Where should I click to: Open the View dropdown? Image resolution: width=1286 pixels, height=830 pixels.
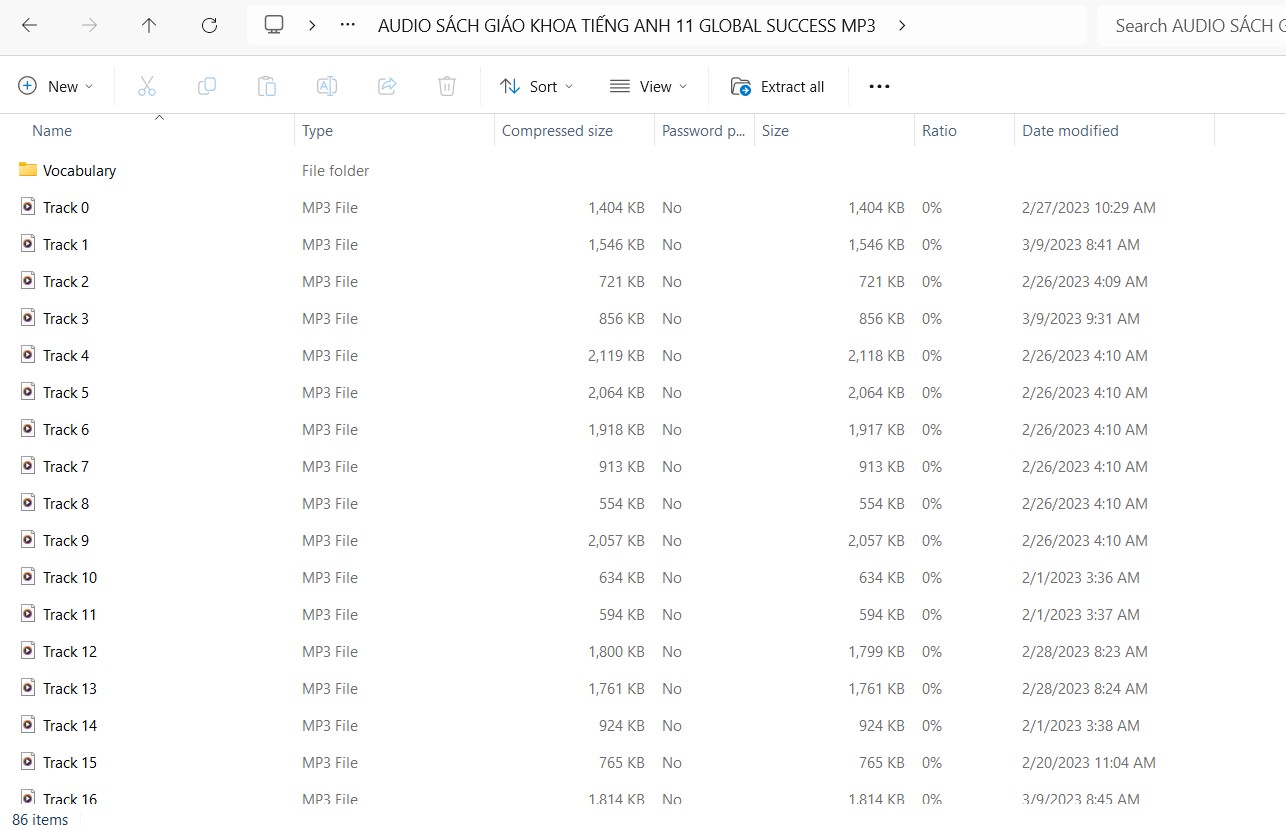coord(648,86)
